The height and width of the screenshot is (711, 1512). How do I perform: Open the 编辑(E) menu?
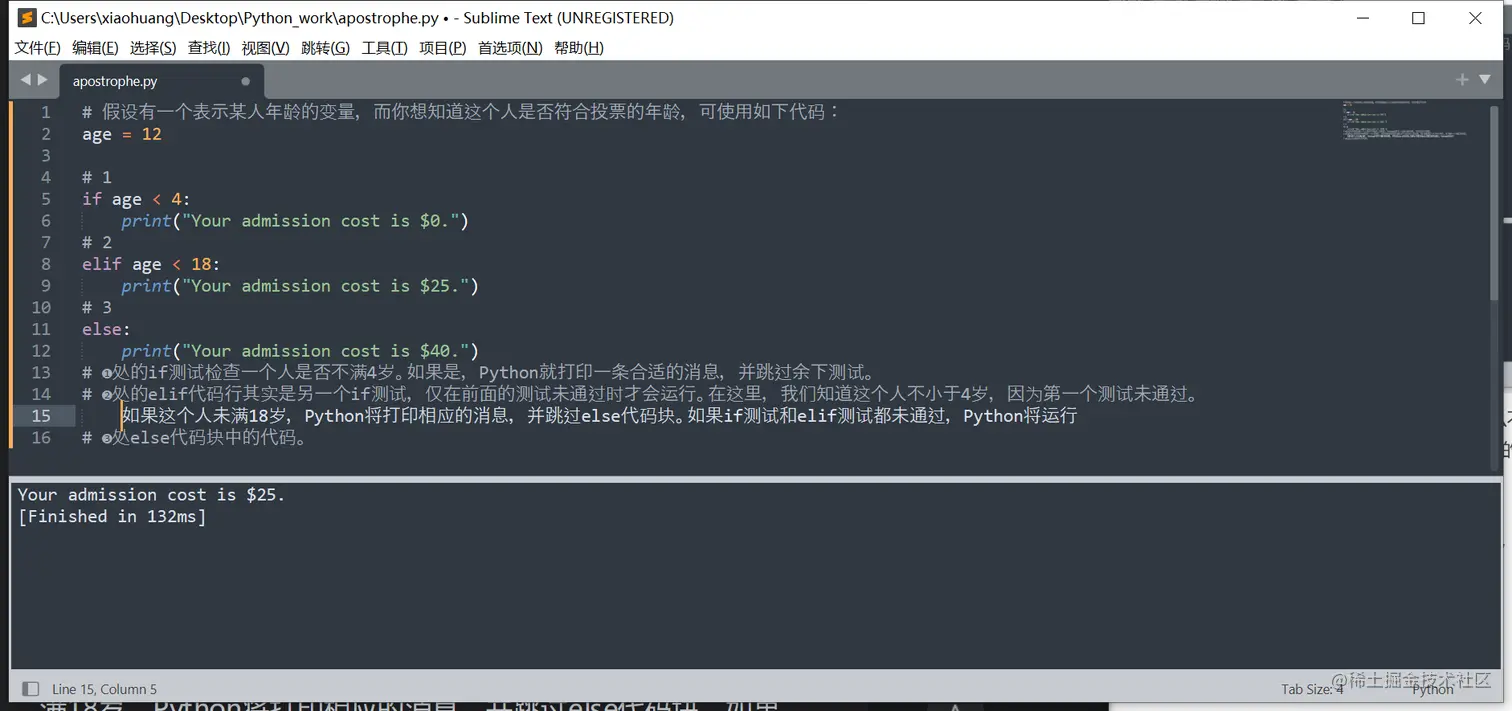[95, 48]
